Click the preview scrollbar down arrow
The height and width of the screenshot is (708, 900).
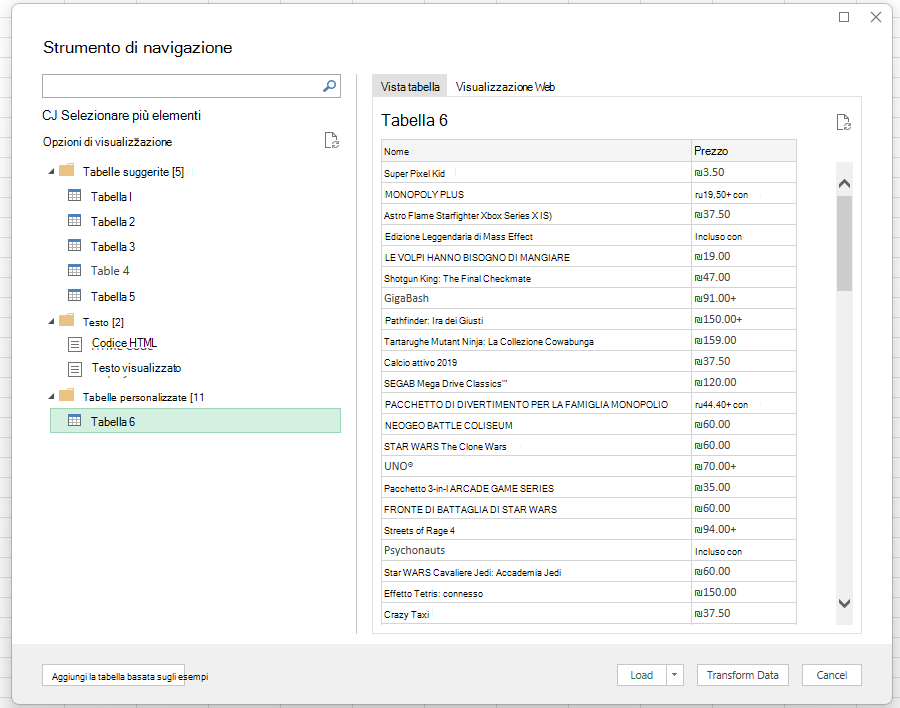tap(844, 603)
